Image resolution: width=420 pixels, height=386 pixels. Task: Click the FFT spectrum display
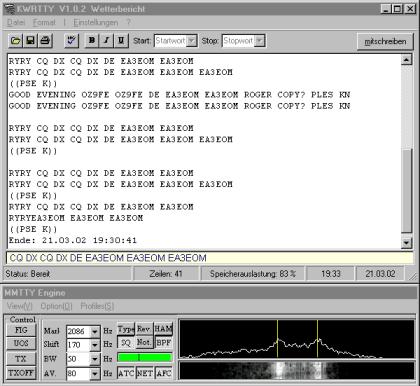click(x=296, y=339)
